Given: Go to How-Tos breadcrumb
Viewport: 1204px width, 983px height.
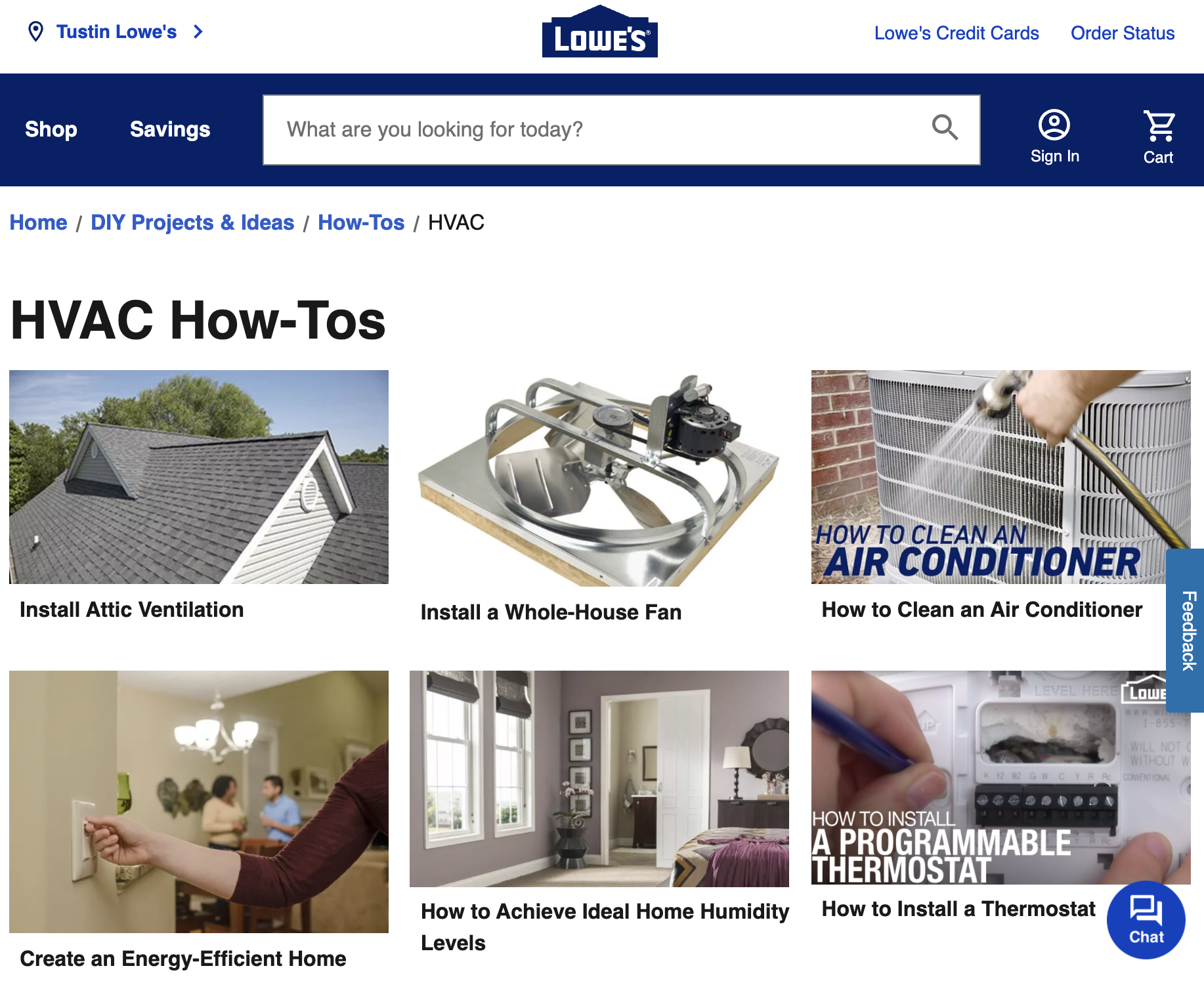Looking at the screenshot, I should [x=361, y=222].
